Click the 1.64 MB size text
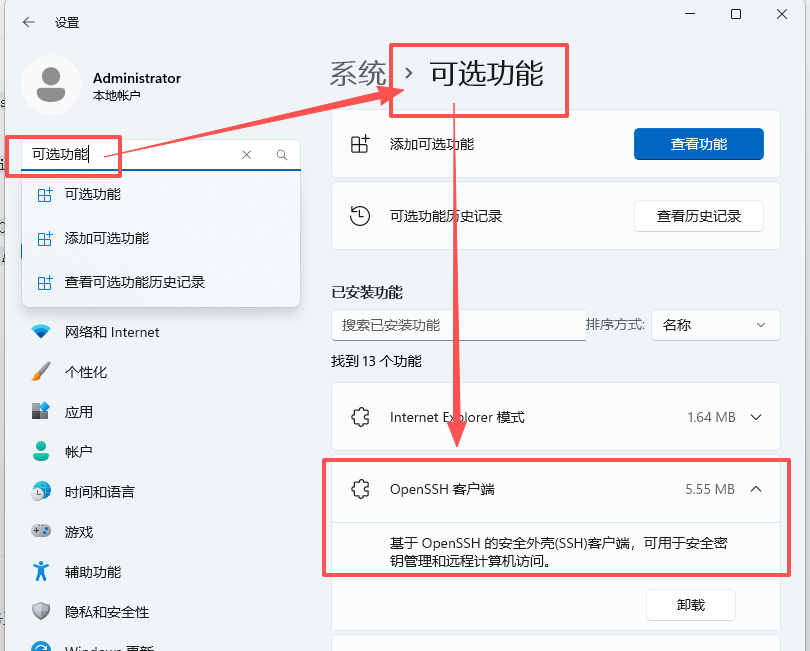 (x=711, y=417)
